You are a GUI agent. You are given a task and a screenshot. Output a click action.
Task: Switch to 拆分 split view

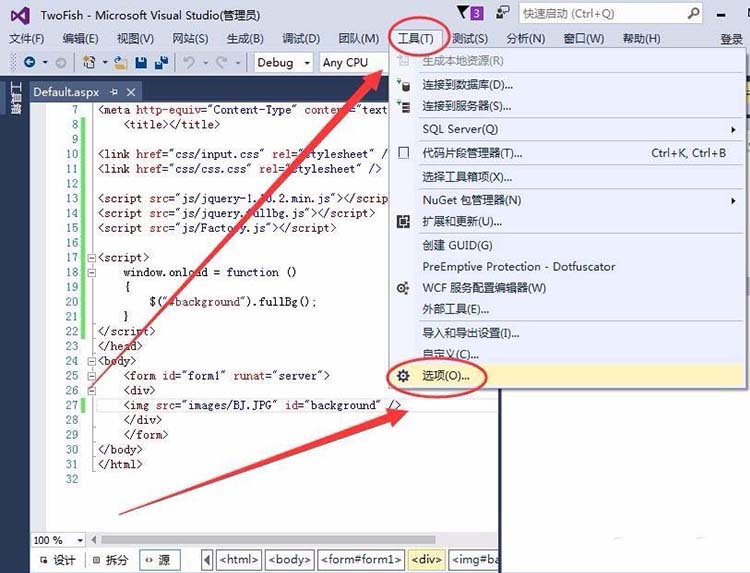[x=110, y=560]
